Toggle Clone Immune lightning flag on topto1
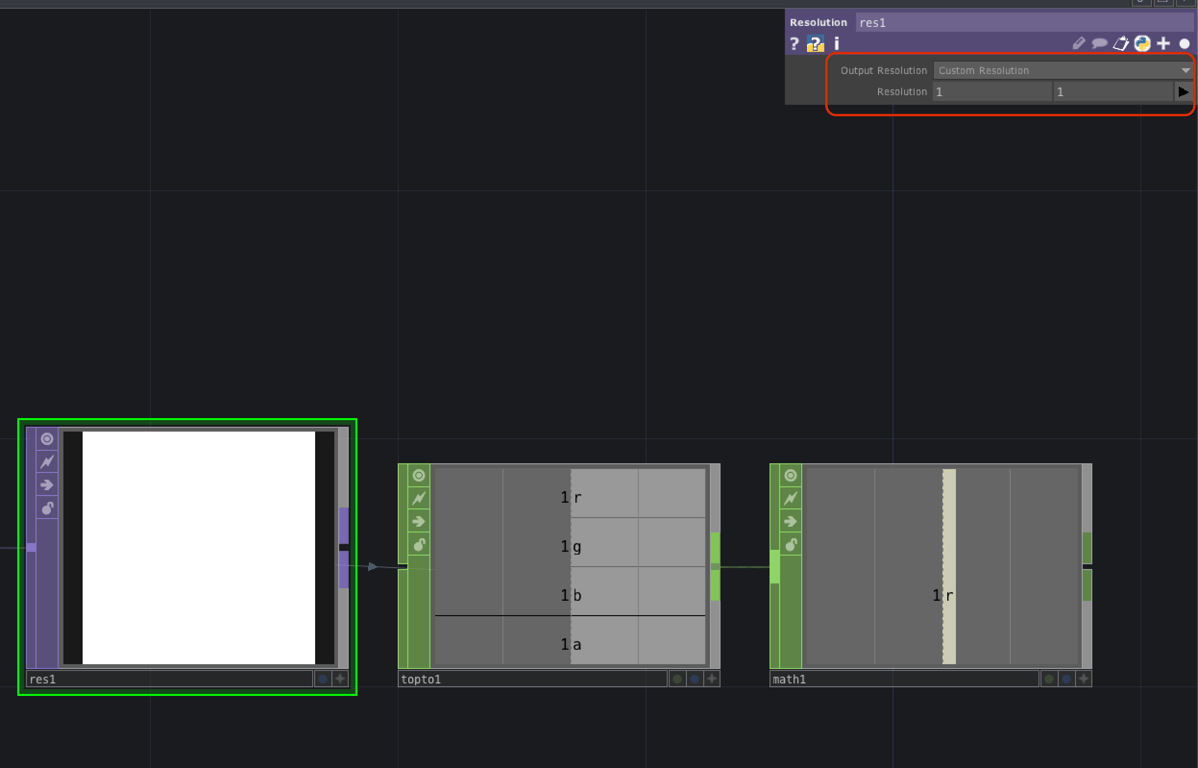Image resolution: width=1198 pixels, height=768 pixels. [x=419, y=498]
